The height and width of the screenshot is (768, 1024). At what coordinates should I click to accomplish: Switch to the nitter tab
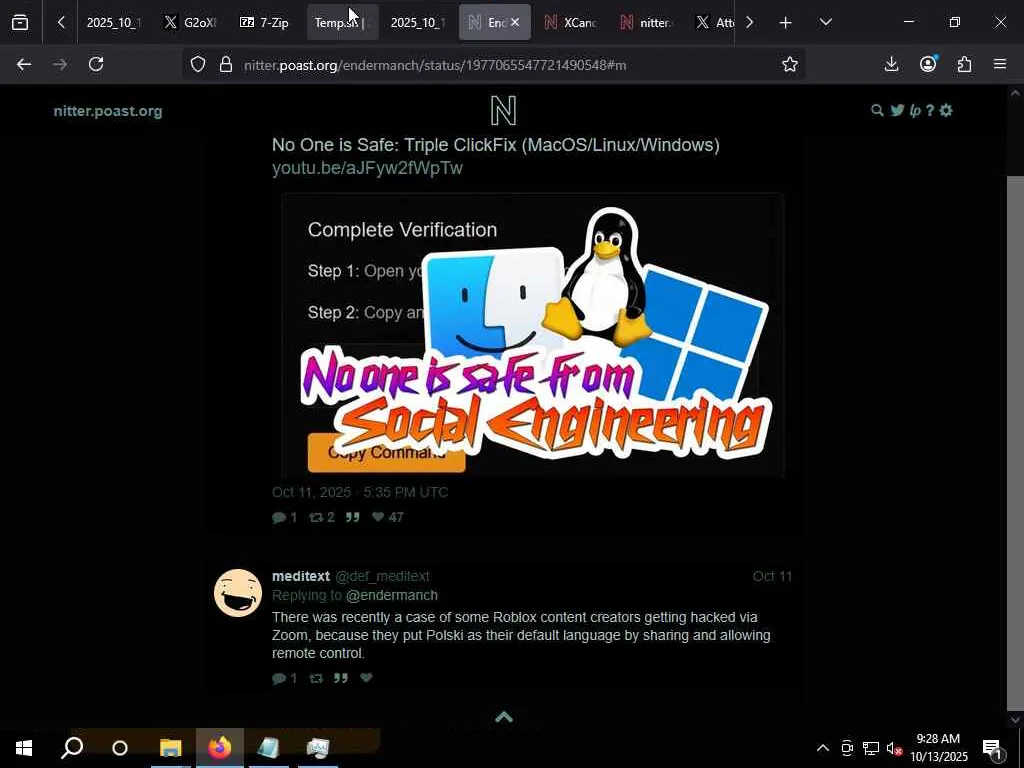click(x=647, y=22)
